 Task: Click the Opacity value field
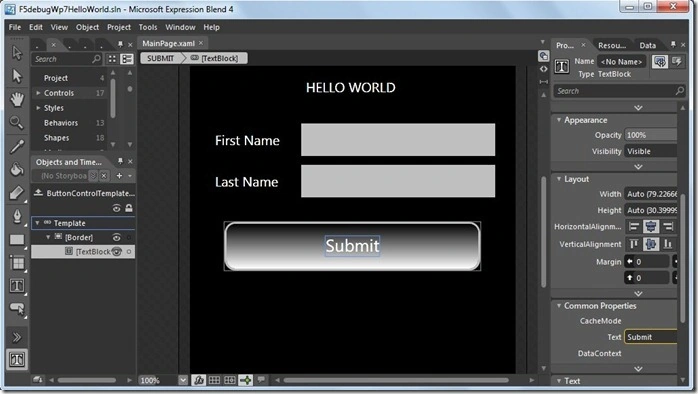pyautogui.click(x=650, y=135)
